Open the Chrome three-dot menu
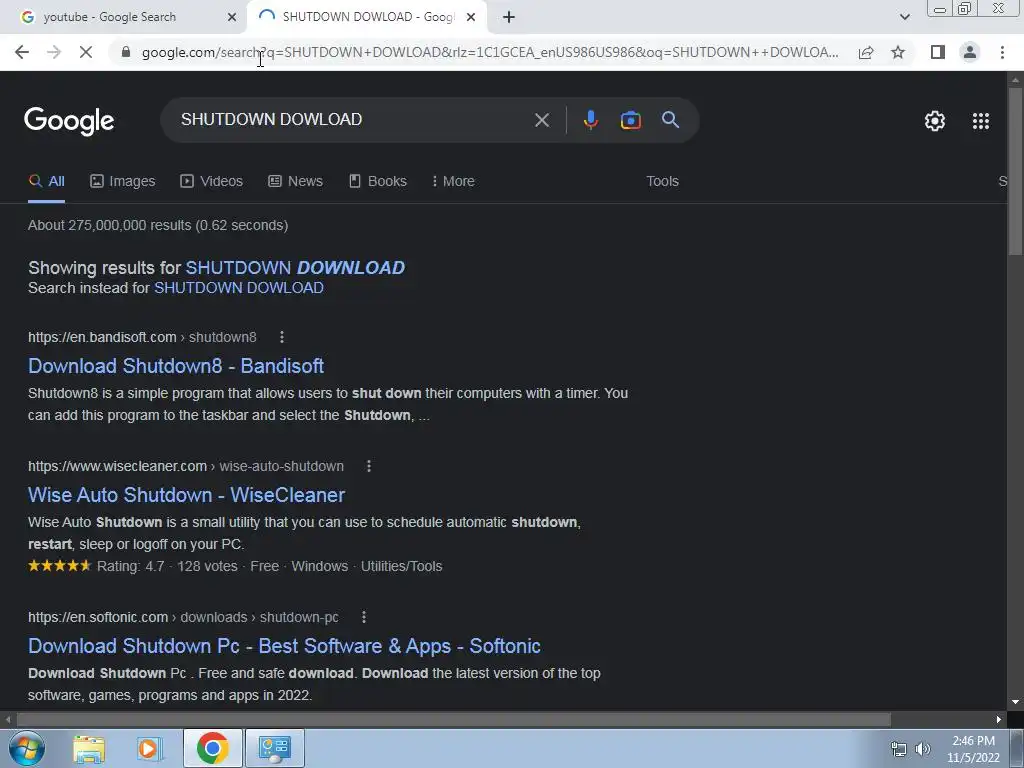This screenshot has height=768, width=1024. coord(1002,52)
